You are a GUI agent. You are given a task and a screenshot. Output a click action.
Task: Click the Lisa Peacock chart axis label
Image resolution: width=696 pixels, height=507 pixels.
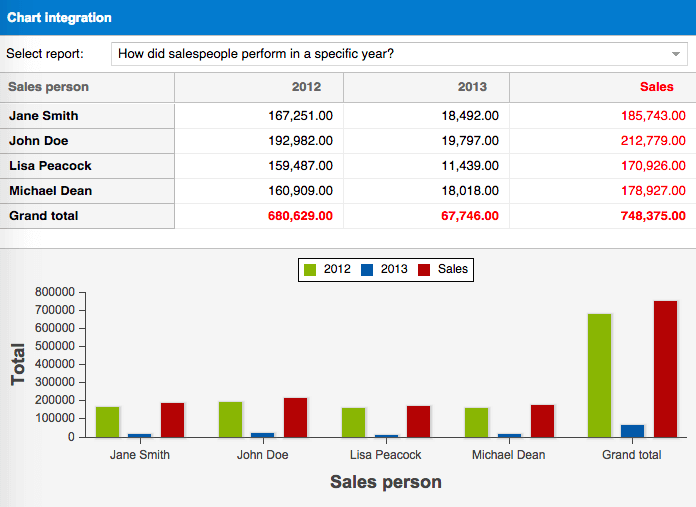(386, 455)
